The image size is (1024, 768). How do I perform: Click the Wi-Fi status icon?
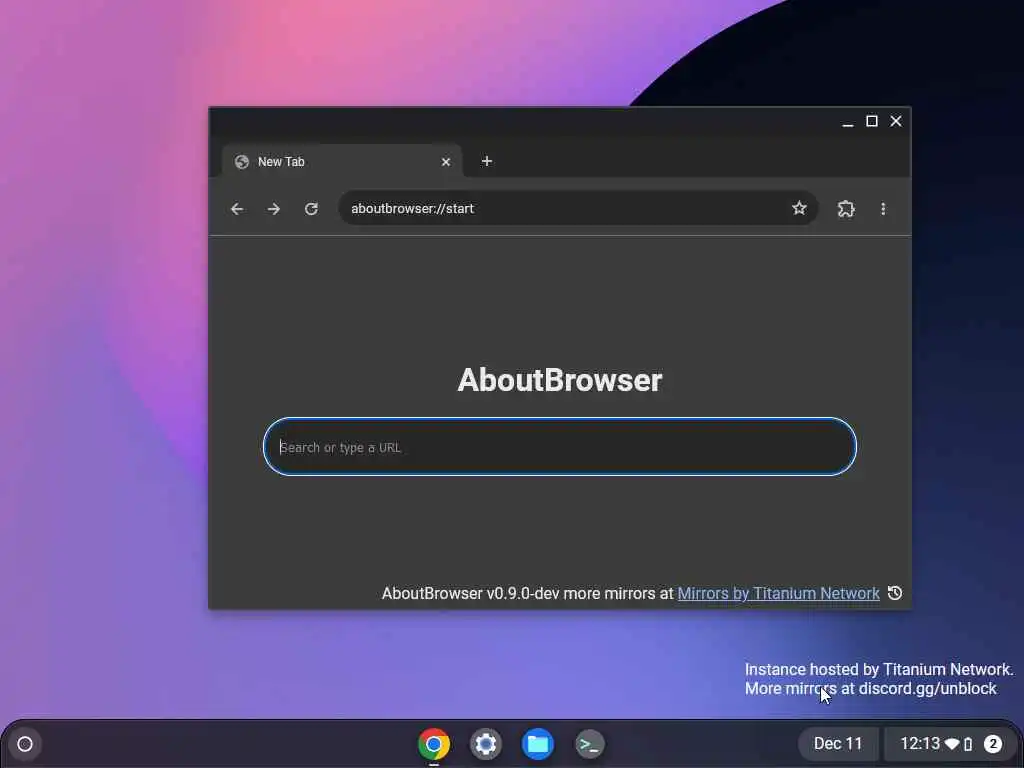coord(952,744)
